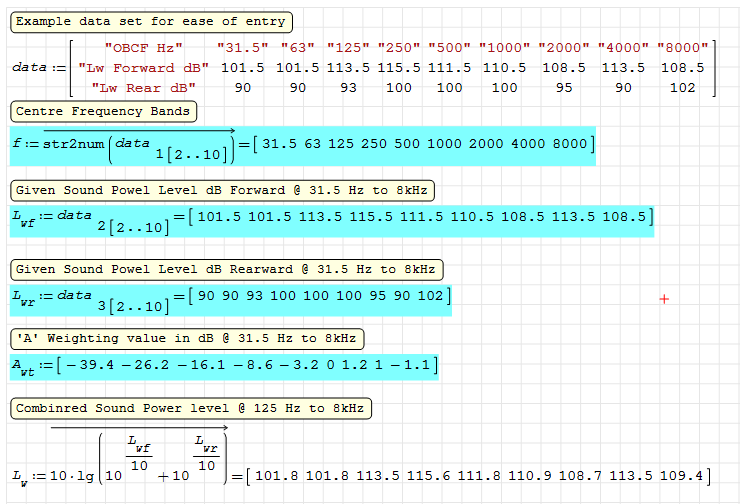Select the 109.4 result in the Lw output vector
Image resolution: width=740 pixels, height=504 pixels.
pyautogui.click(x=689, y=475)
